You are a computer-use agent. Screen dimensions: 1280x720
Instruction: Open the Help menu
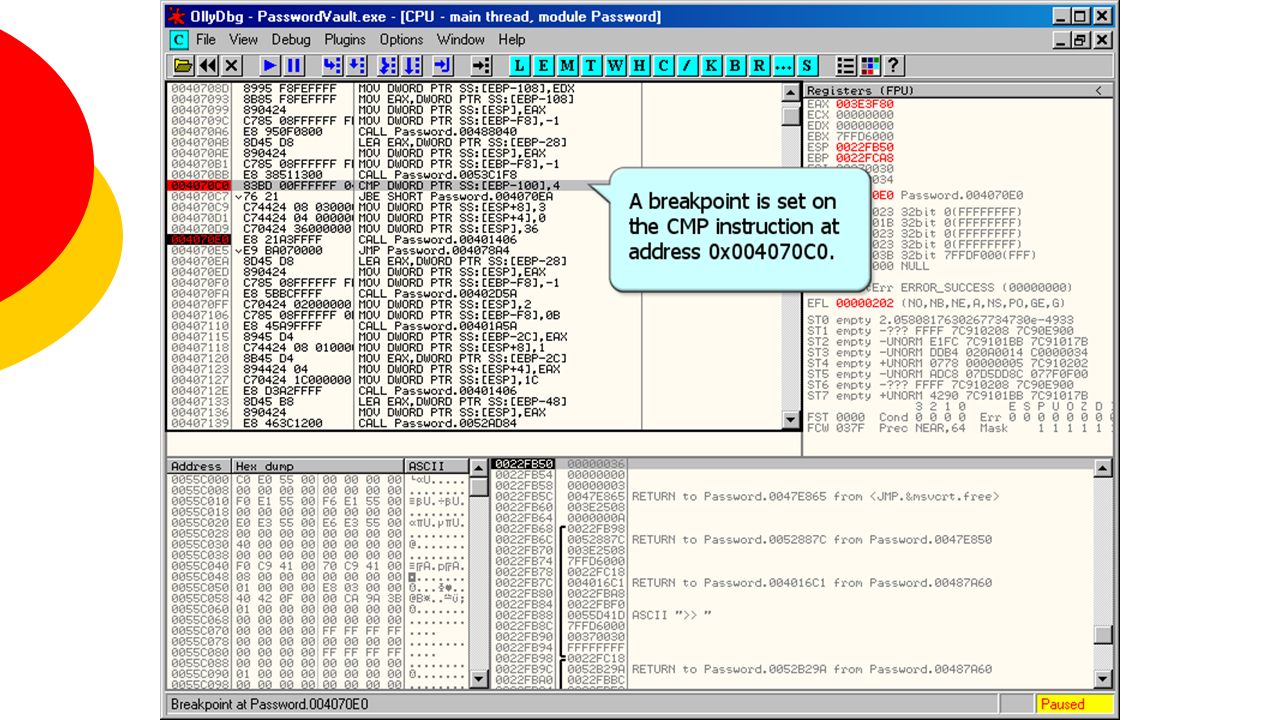[x=511, y=40]
